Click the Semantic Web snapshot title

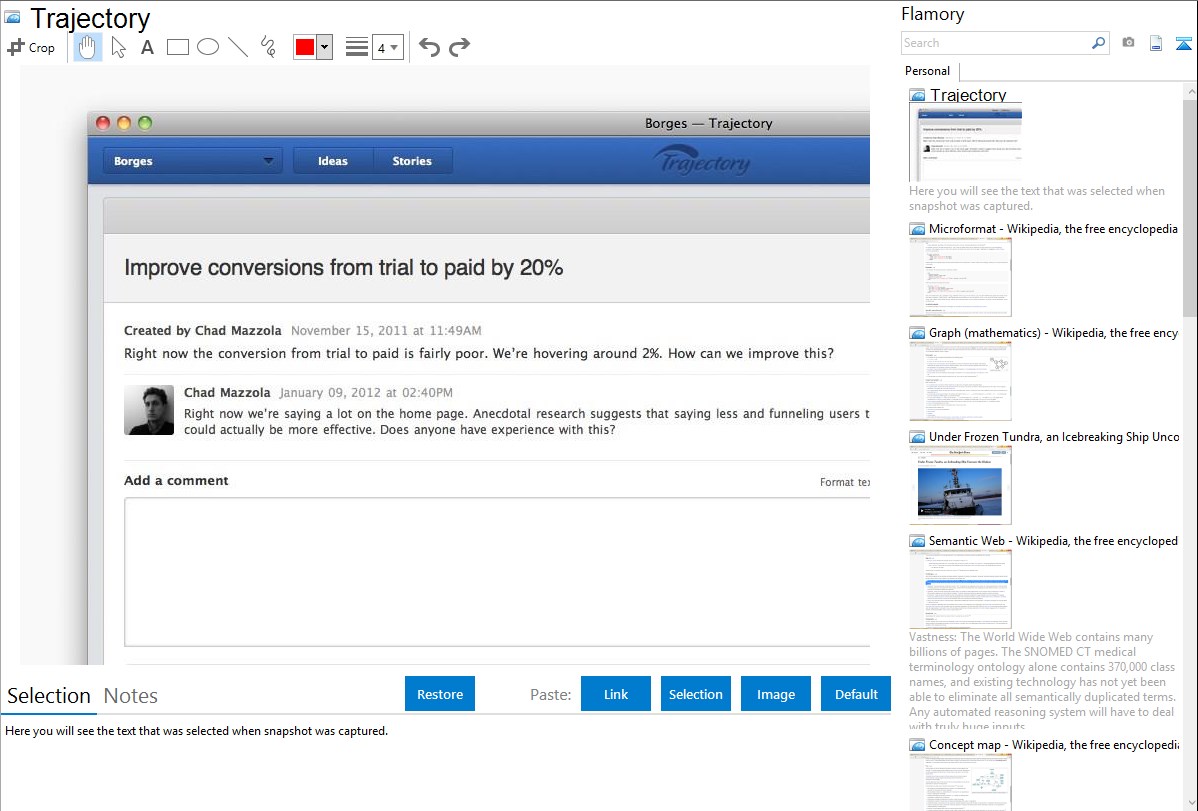[x=1053, y=540]
